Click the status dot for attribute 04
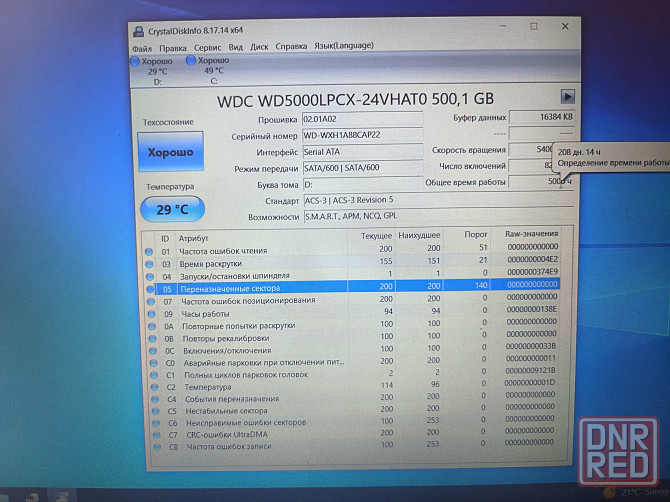This screenshot has height=502, width=670. pos(150,277)
